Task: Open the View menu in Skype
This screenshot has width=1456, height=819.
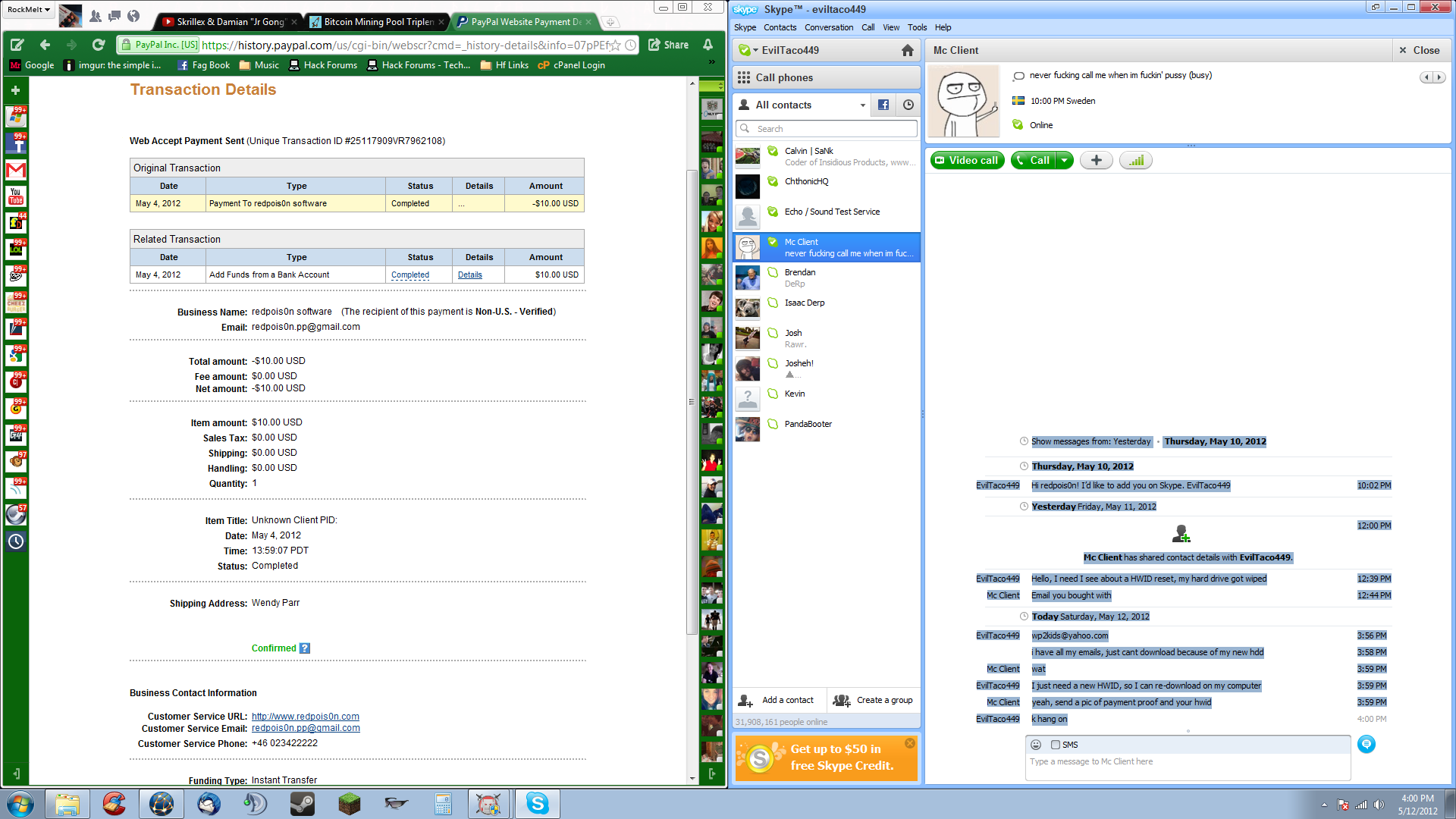Action: (x=891, y=27)
